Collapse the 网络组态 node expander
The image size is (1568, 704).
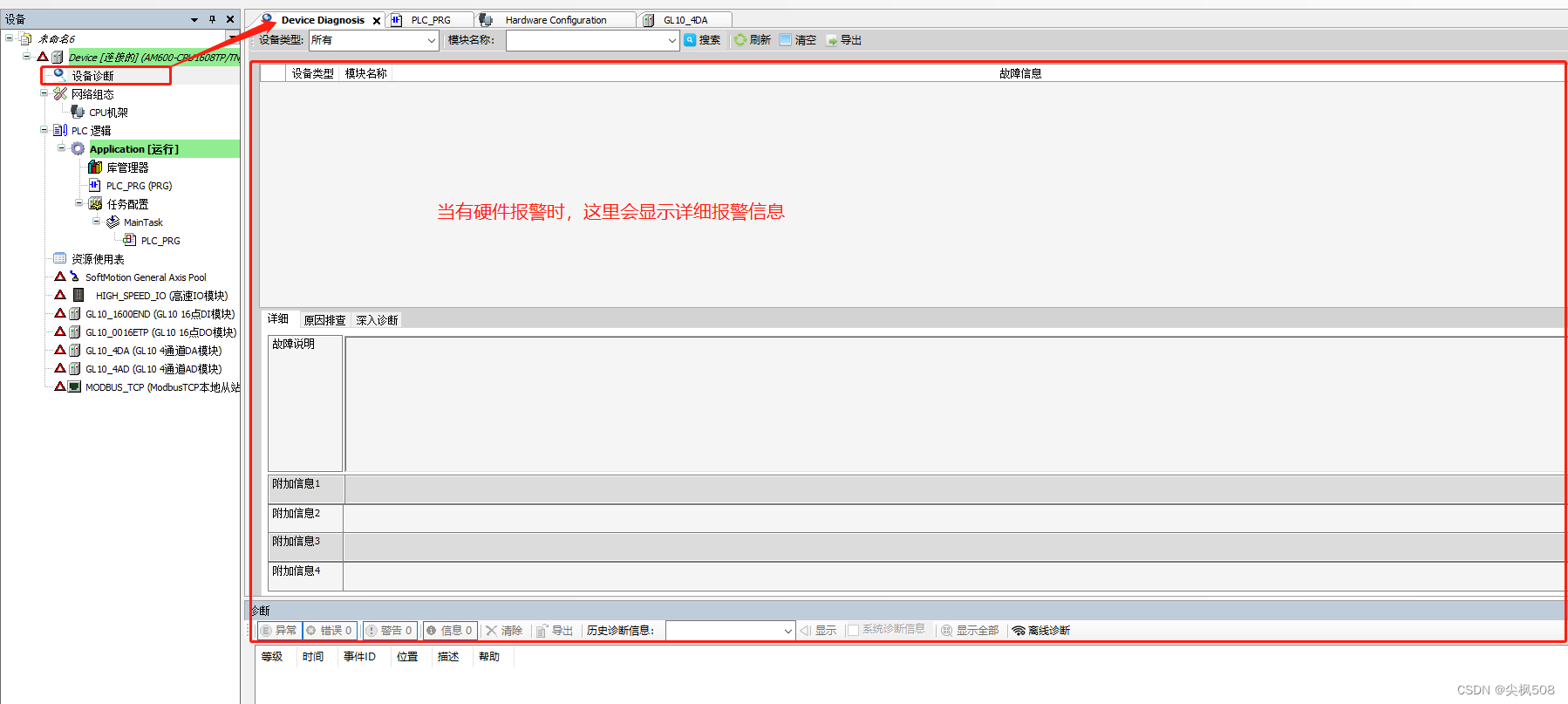coord(44,93)
